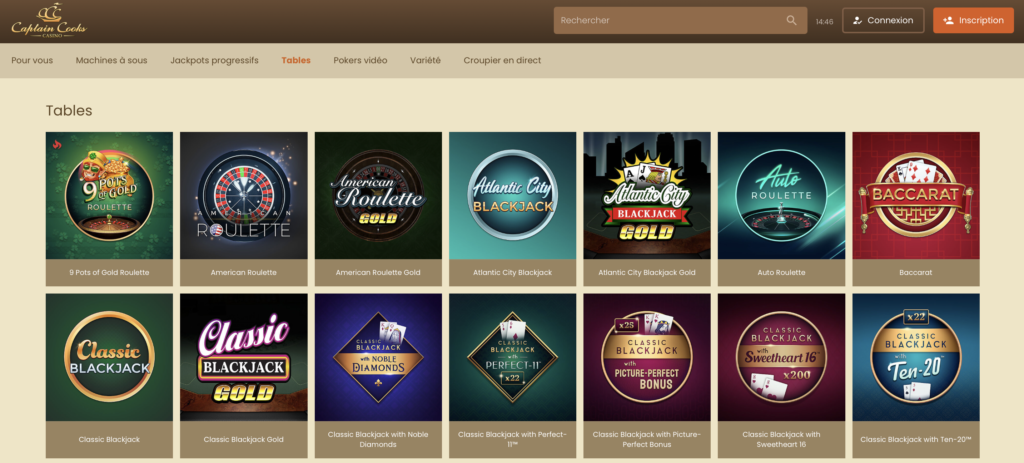The image size is (1024, 463).
Task: Click the 'American Roulette Gold' caption
Action: click(378, 272)
